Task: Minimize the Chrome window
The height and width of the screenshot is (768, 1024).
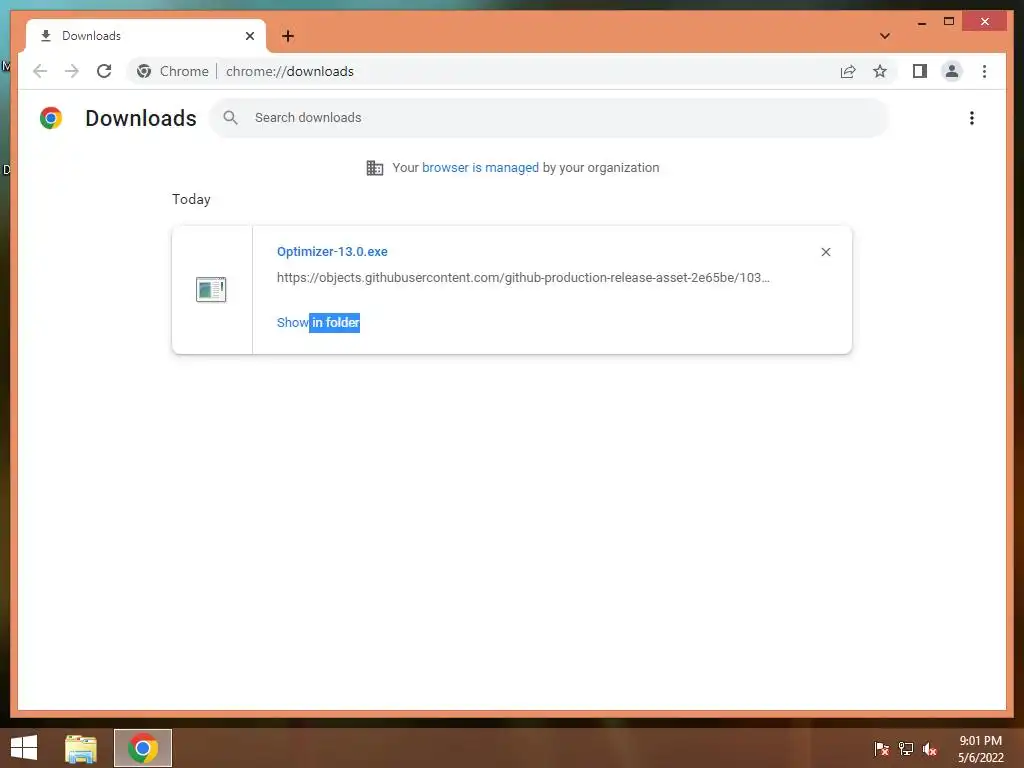Action: 921,22
